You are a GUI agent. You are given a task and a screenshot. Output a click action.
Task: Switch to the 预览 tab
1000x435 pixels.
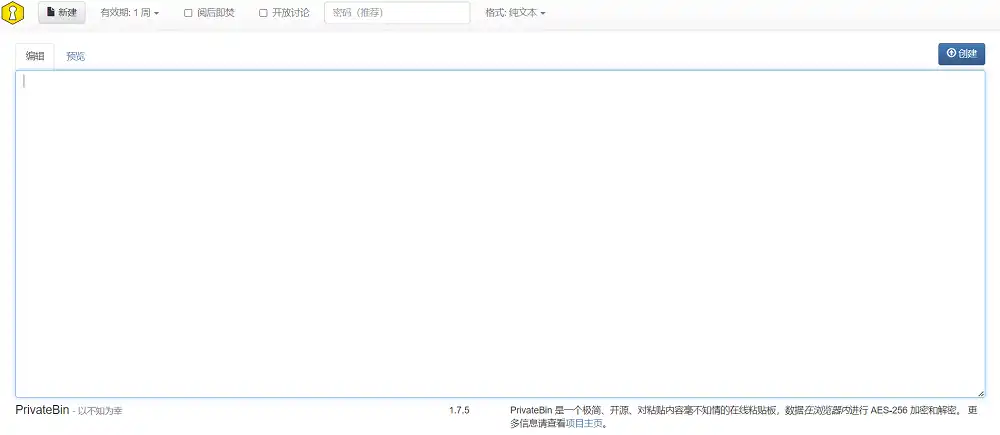pos(76,56)
